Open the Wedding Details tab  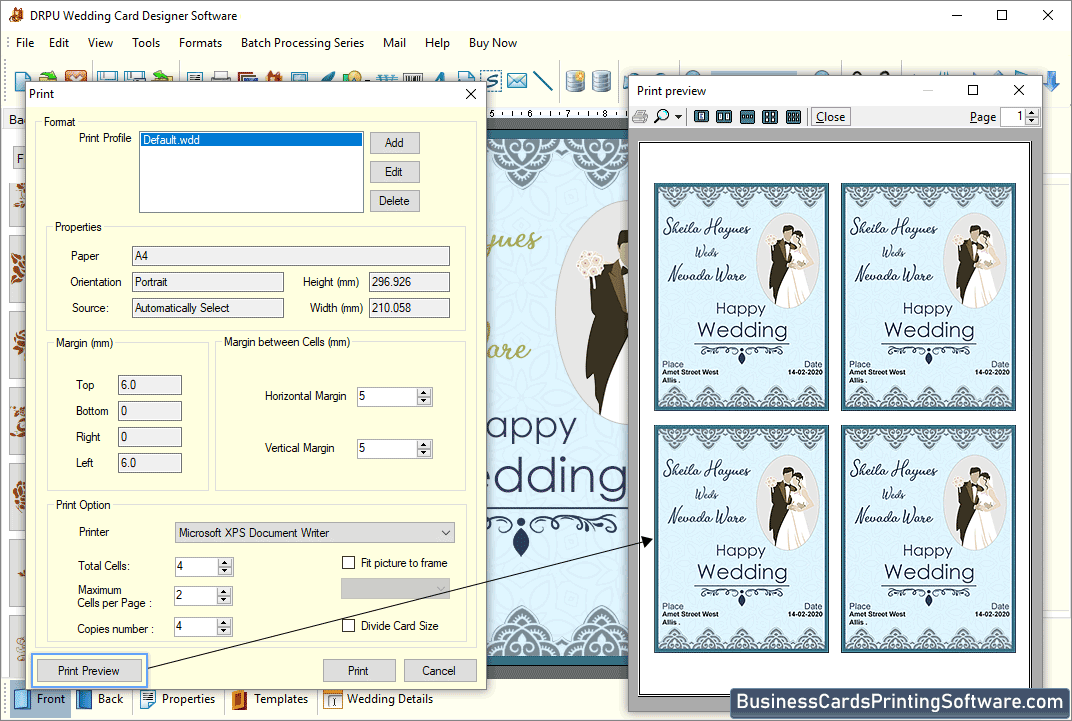(379, 699)
